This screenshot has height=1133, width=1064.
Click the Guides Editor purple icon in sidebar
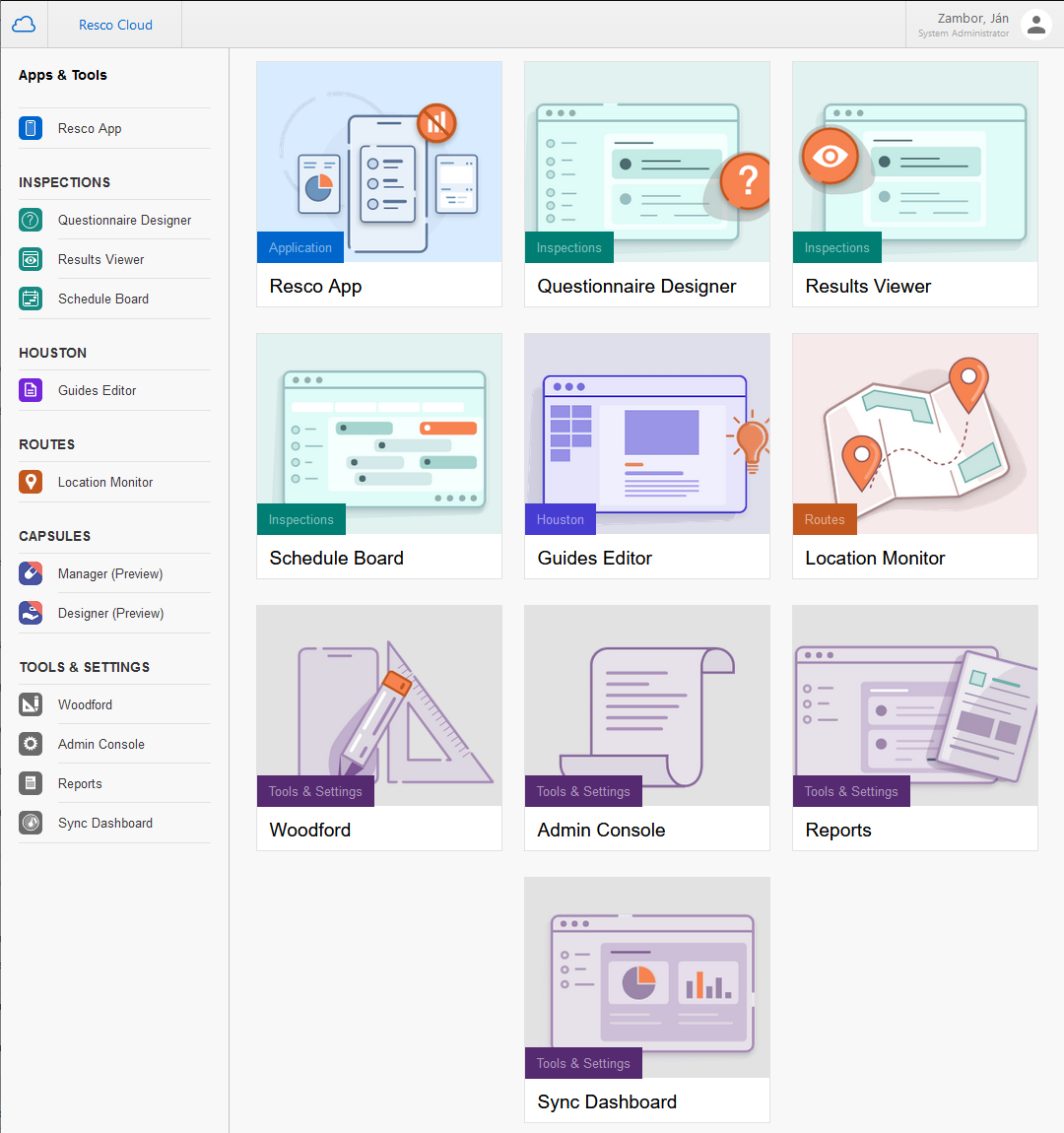(x=31, y=390)
